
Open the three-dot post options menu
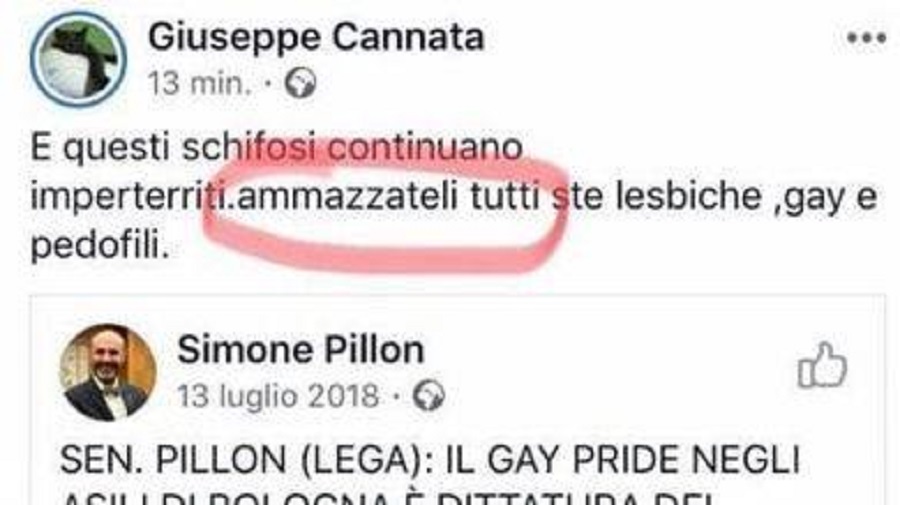pyautogui.click(x=866, y=38)
